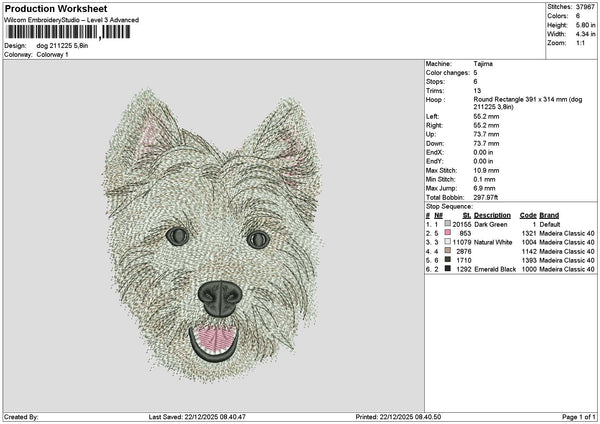Screen dimensions: 600x424
Task: Click the "Down:" label
Action: coord(435,144)
